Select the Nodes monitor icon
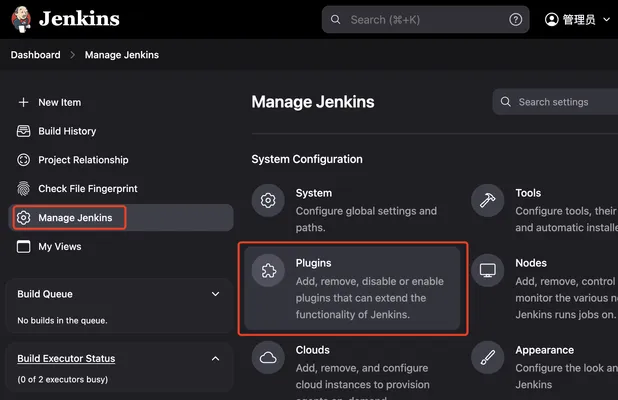The height and width of the screenshot is (400, 618). tap(488, 270)
